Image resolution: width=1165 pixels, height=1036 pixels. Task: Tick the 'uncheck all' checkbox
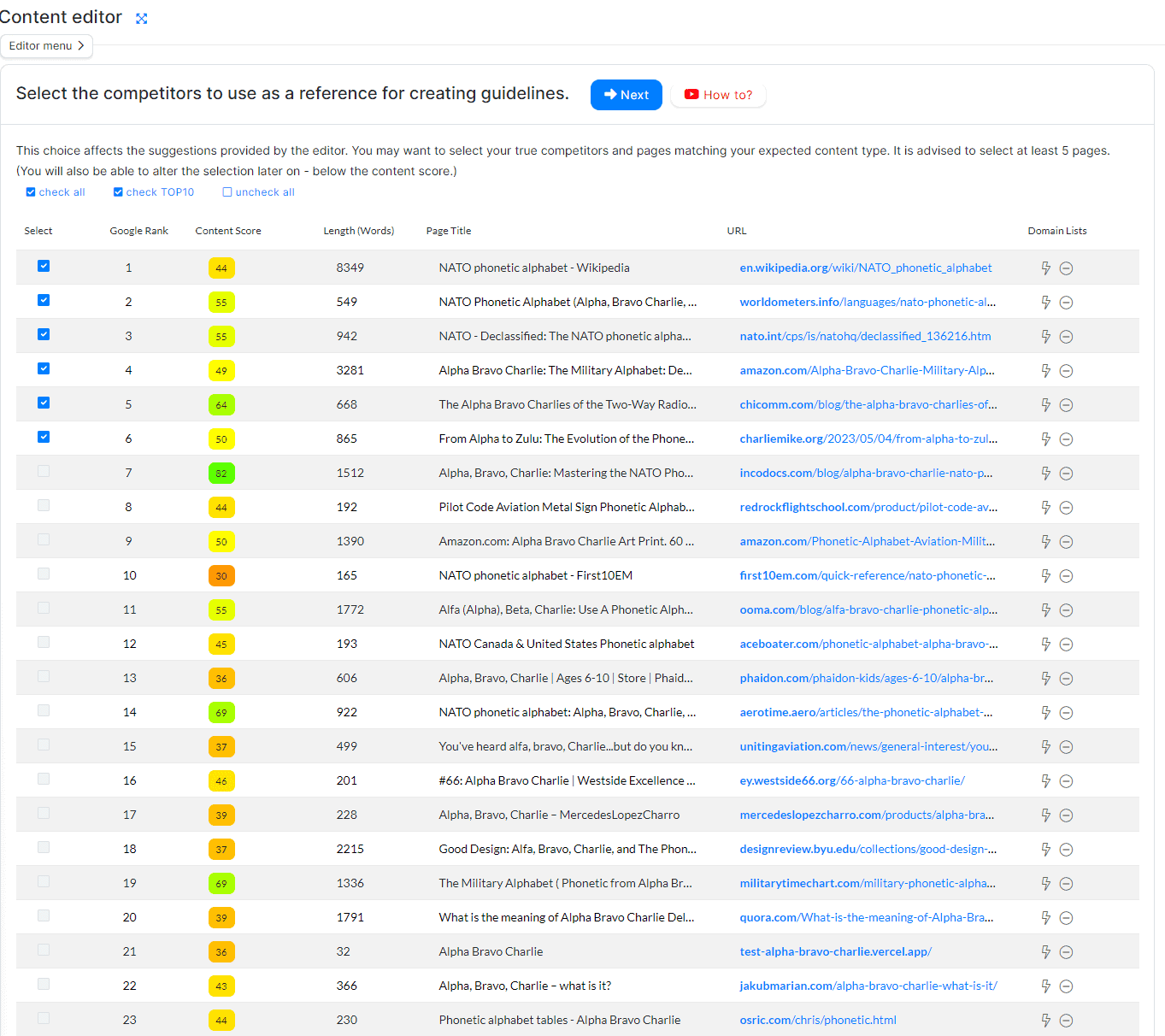[x=227, y=192]
